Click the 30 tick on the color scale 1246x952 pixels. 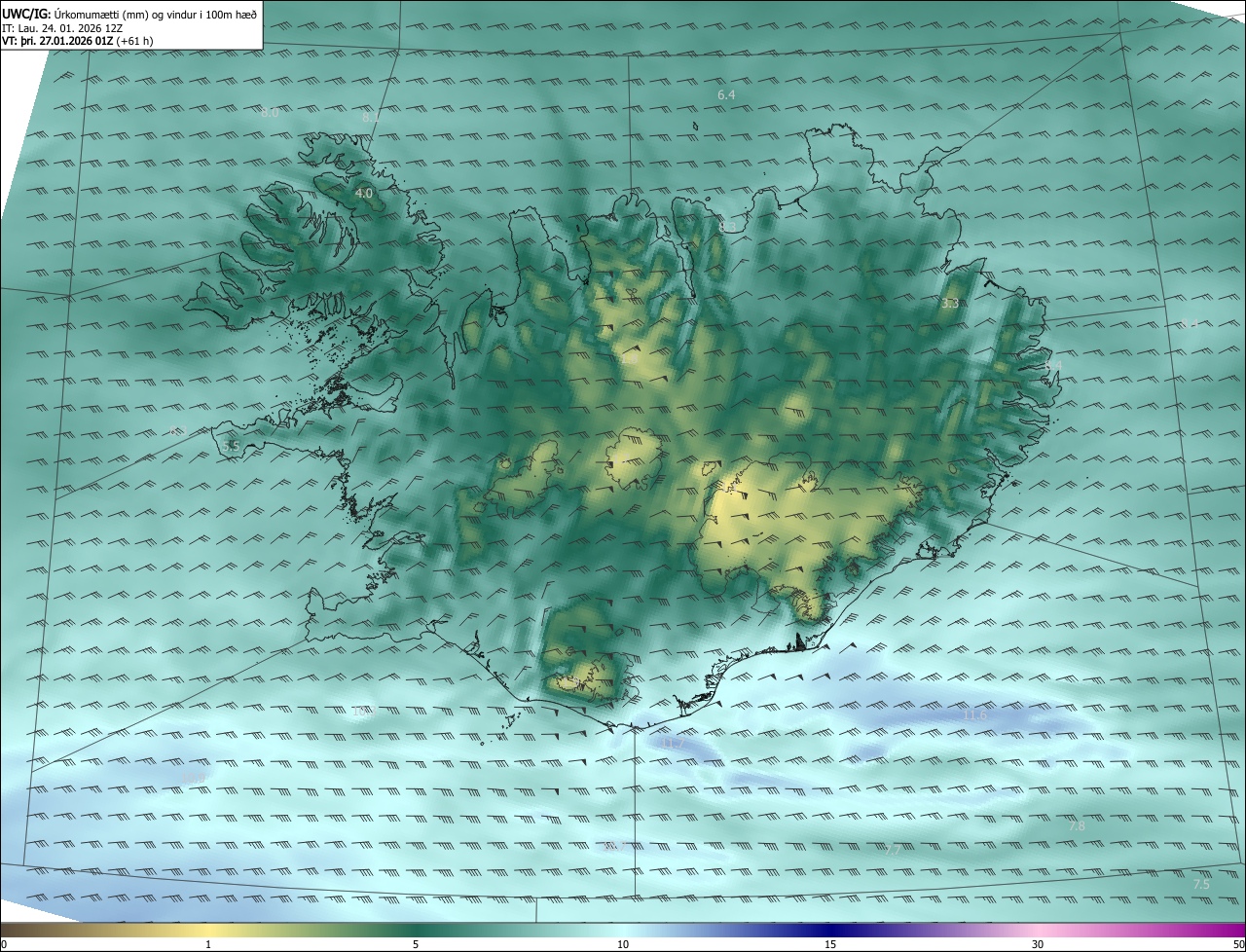point(1038,944)
